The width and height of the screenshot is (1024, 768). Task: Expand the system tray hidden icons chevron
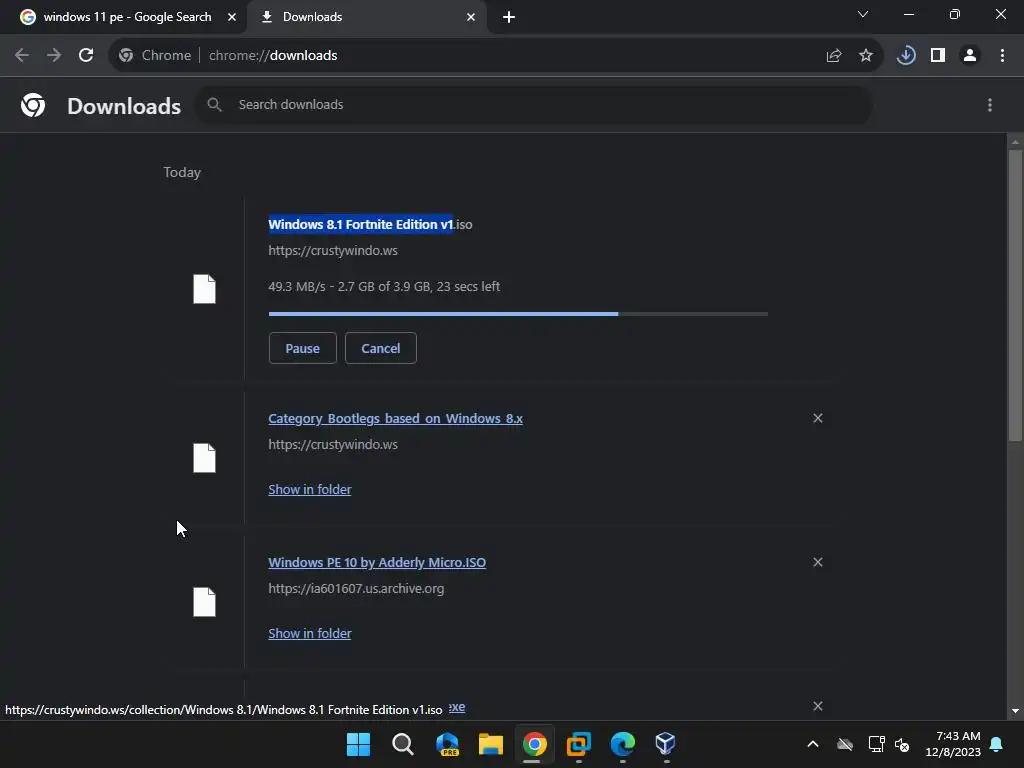pos(813,744)
